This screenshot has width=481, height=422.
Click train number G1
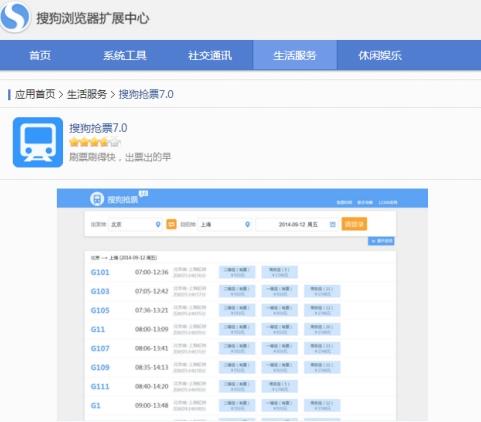pos(95,406)
